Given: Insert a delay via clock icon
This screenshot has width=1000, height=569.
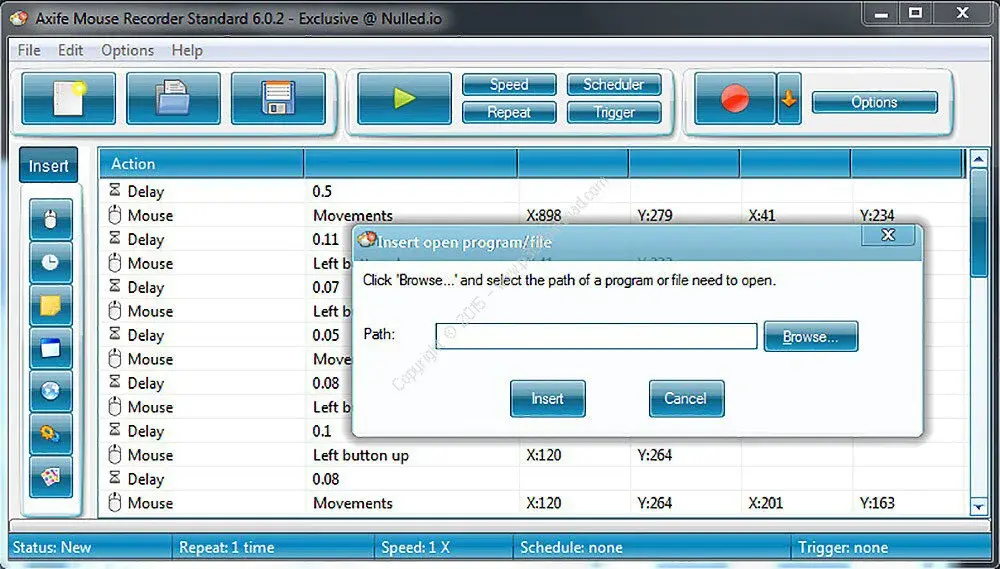Looking at the screenshot, I should pos(50,263).
